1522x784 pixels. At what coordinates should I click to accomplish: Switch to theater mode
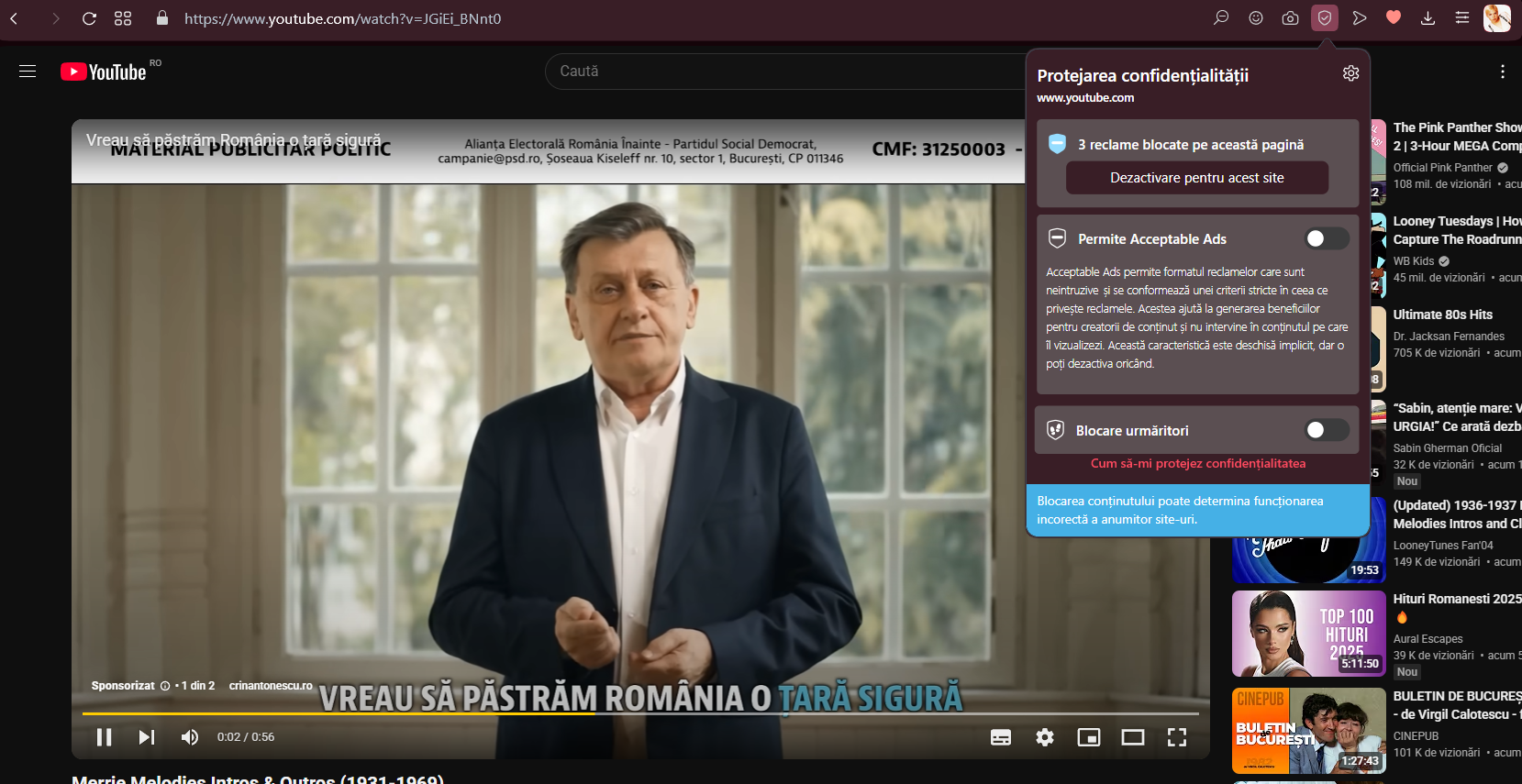click(x=1133, y=737)
